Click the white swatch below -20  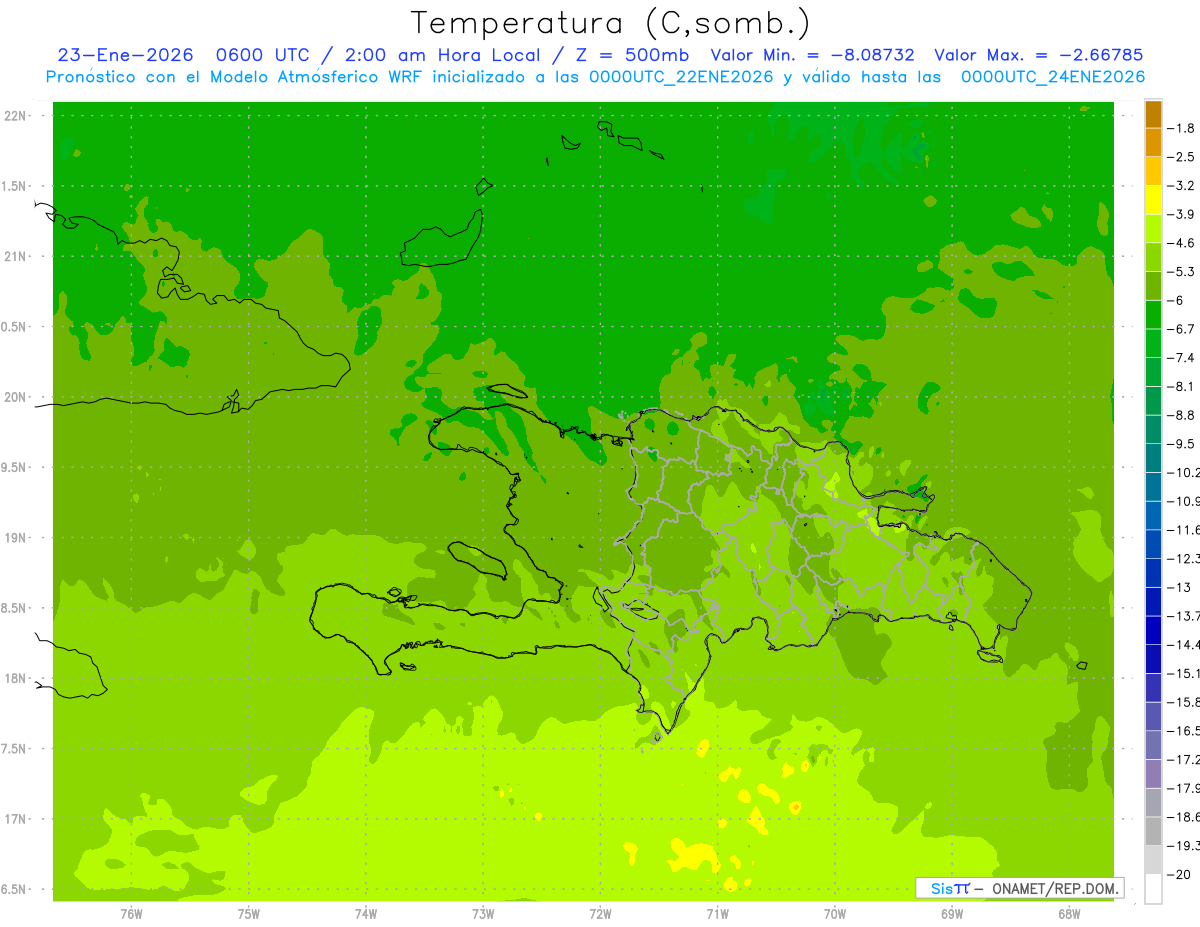[x=1153, y=889]
